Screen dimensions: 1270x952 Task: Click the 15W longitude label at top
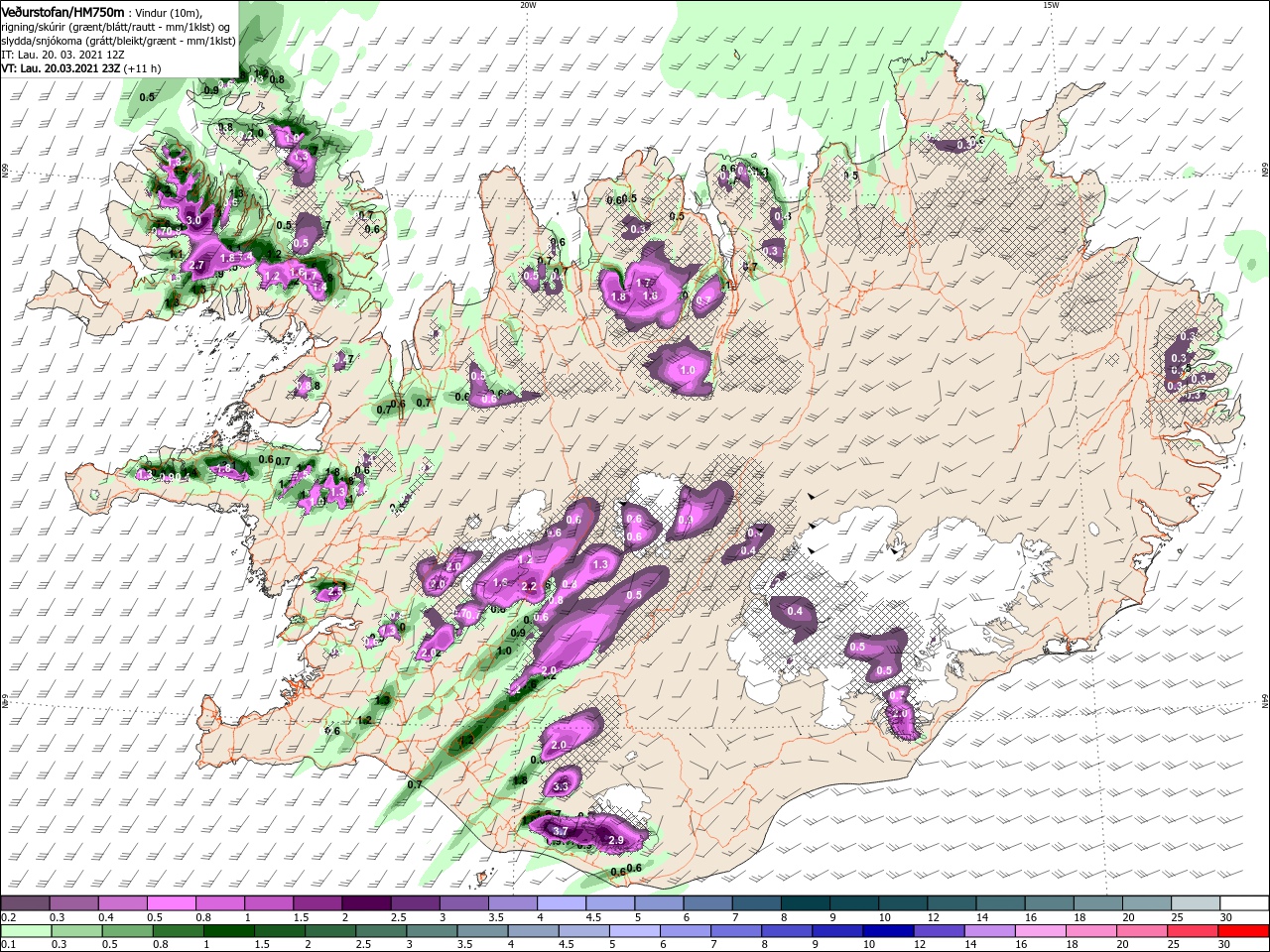click(1051, 5)
